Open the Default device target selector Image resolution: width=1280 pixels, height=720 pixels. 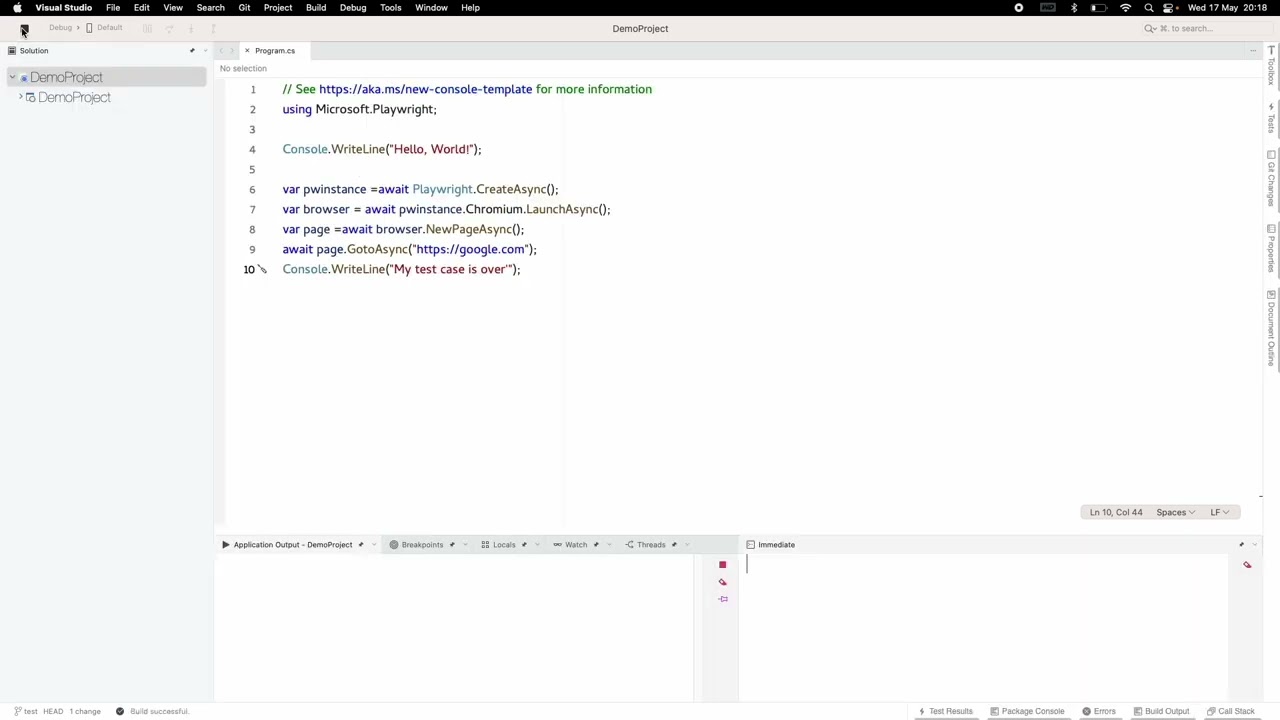(104, 28)
